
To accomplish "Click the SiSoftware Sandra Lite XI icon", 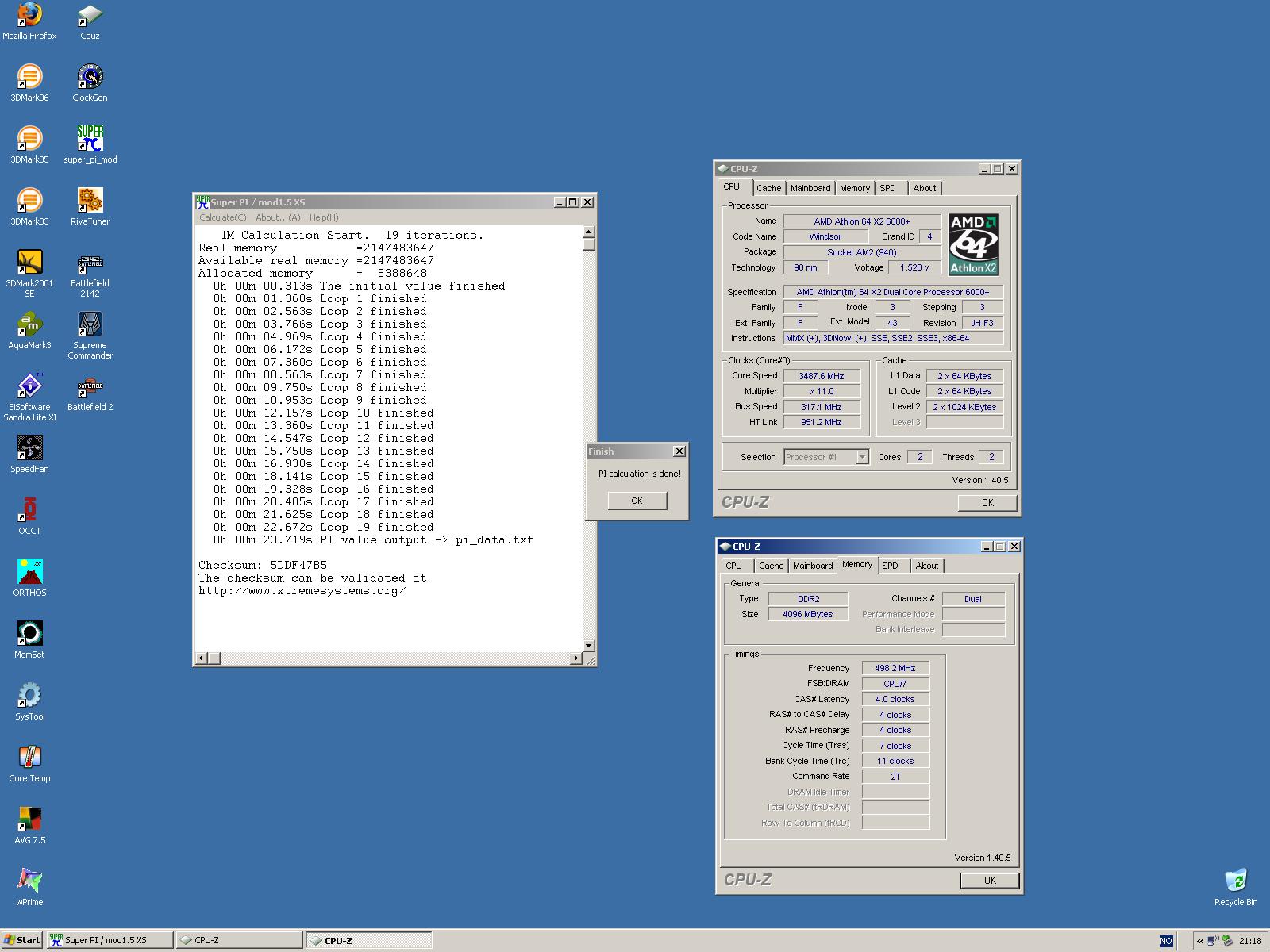I will click(x=29, y=397).
